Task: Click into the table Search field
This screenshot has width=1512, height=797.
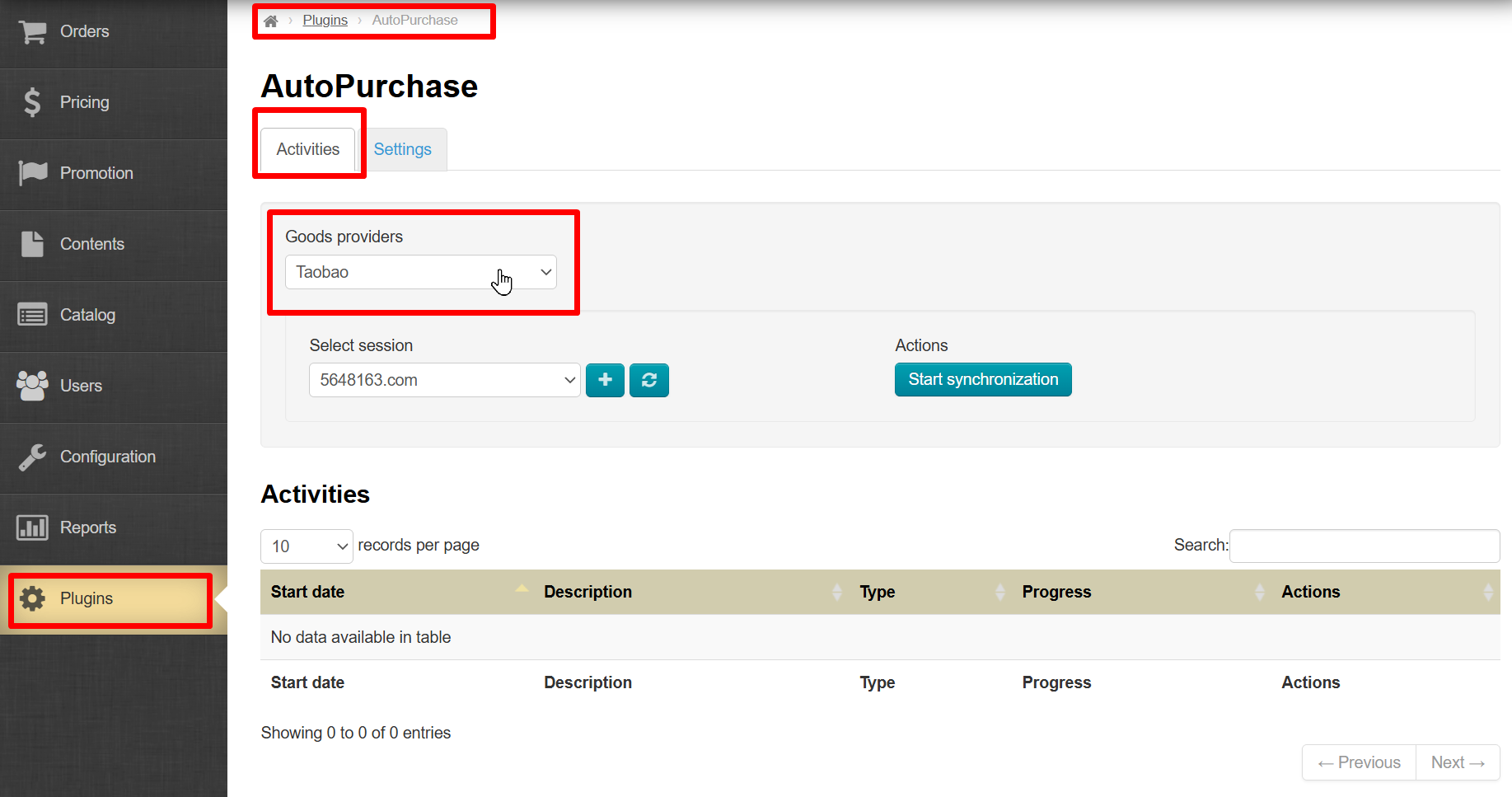Action: tap(1364, 546)
